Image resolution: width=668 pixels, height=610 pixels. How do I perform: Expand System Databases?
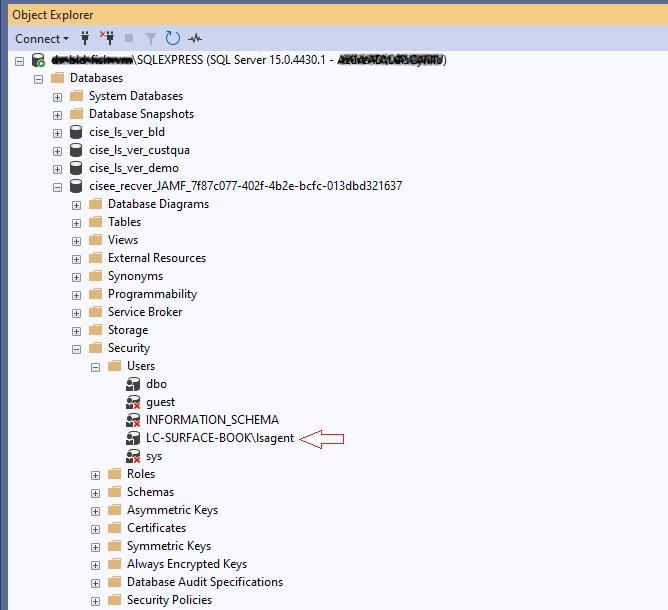click(58, 98)
